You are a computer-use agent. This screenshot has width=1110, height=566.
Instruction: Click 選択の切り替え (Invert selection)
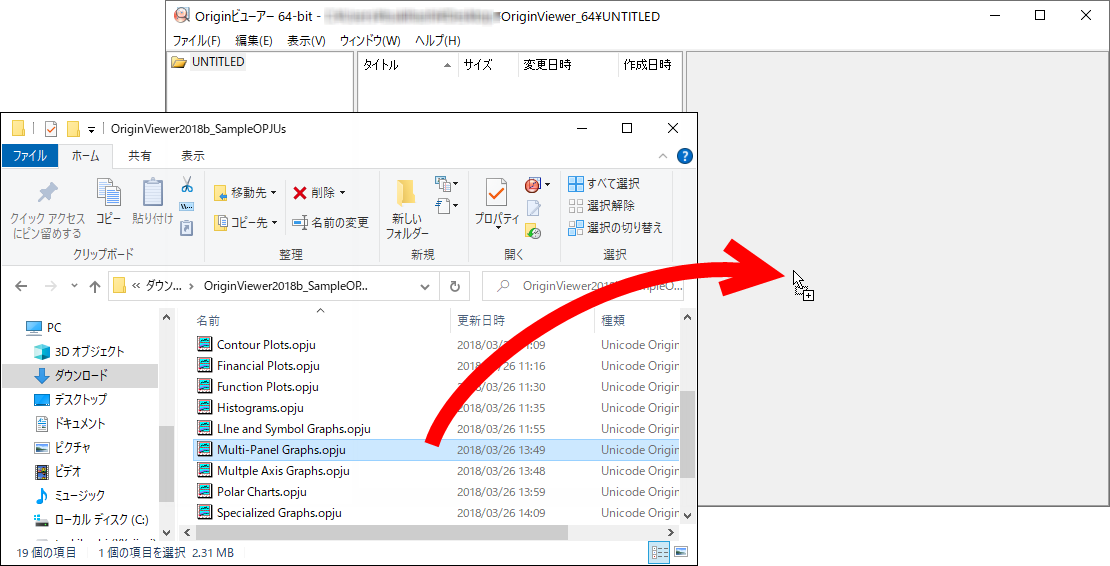tap(615, 228)
